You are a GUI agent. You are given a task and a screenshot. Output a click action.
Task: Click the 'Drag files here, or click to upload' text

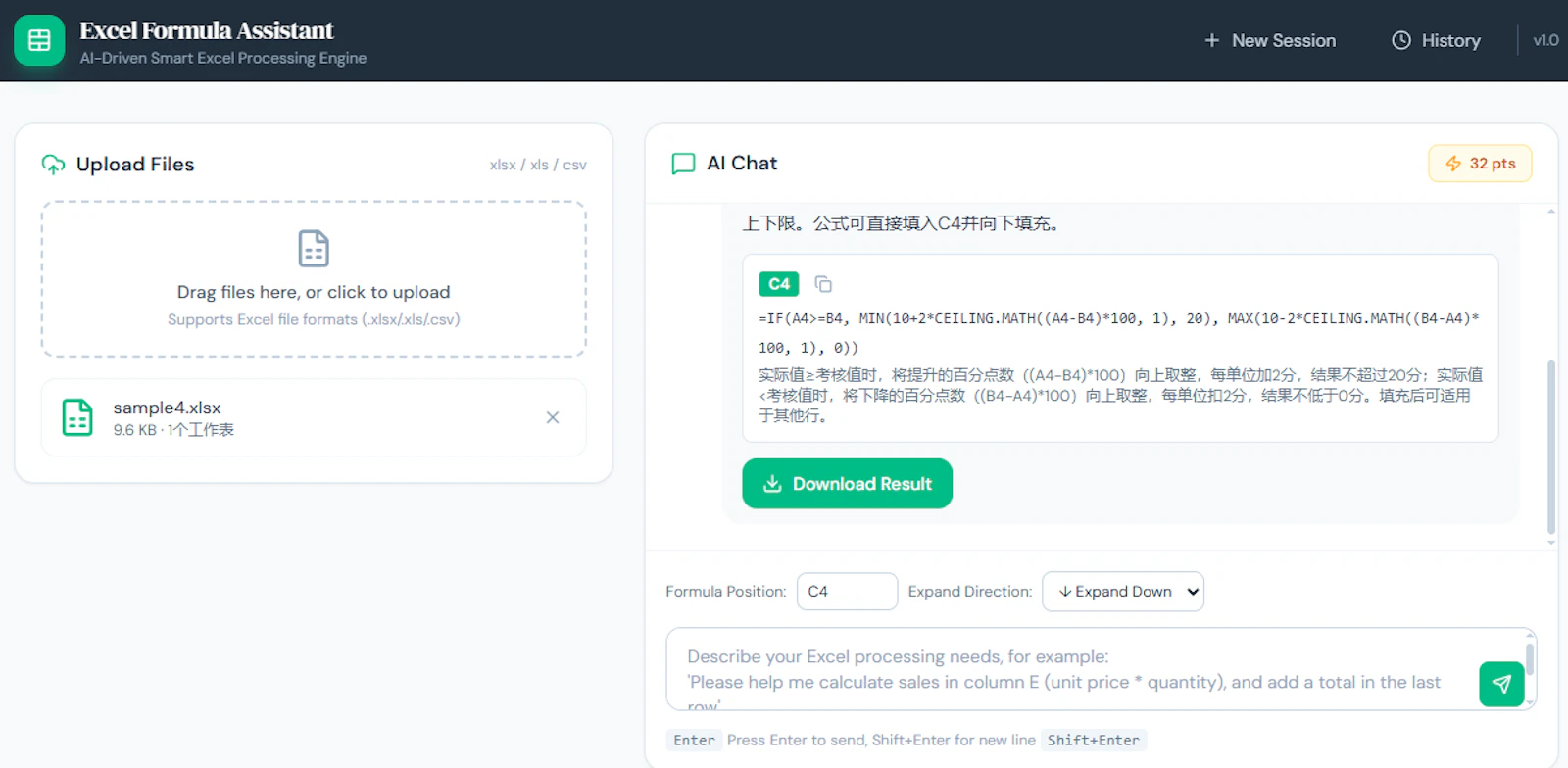(x=314, y=292)
